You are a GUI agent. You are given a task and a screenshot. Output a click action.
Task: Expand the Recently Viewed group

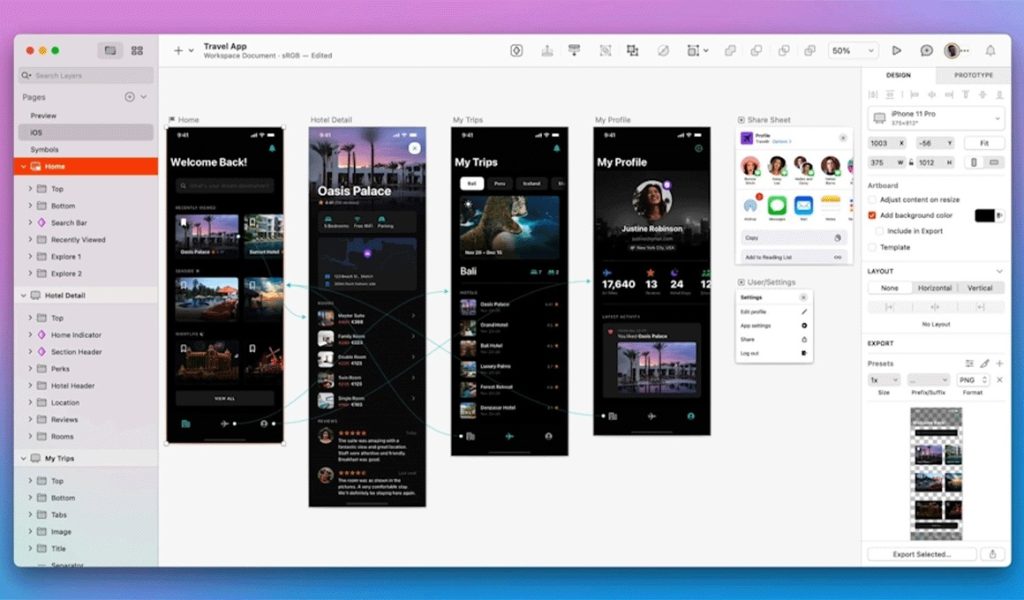click(x=30, y=240)
